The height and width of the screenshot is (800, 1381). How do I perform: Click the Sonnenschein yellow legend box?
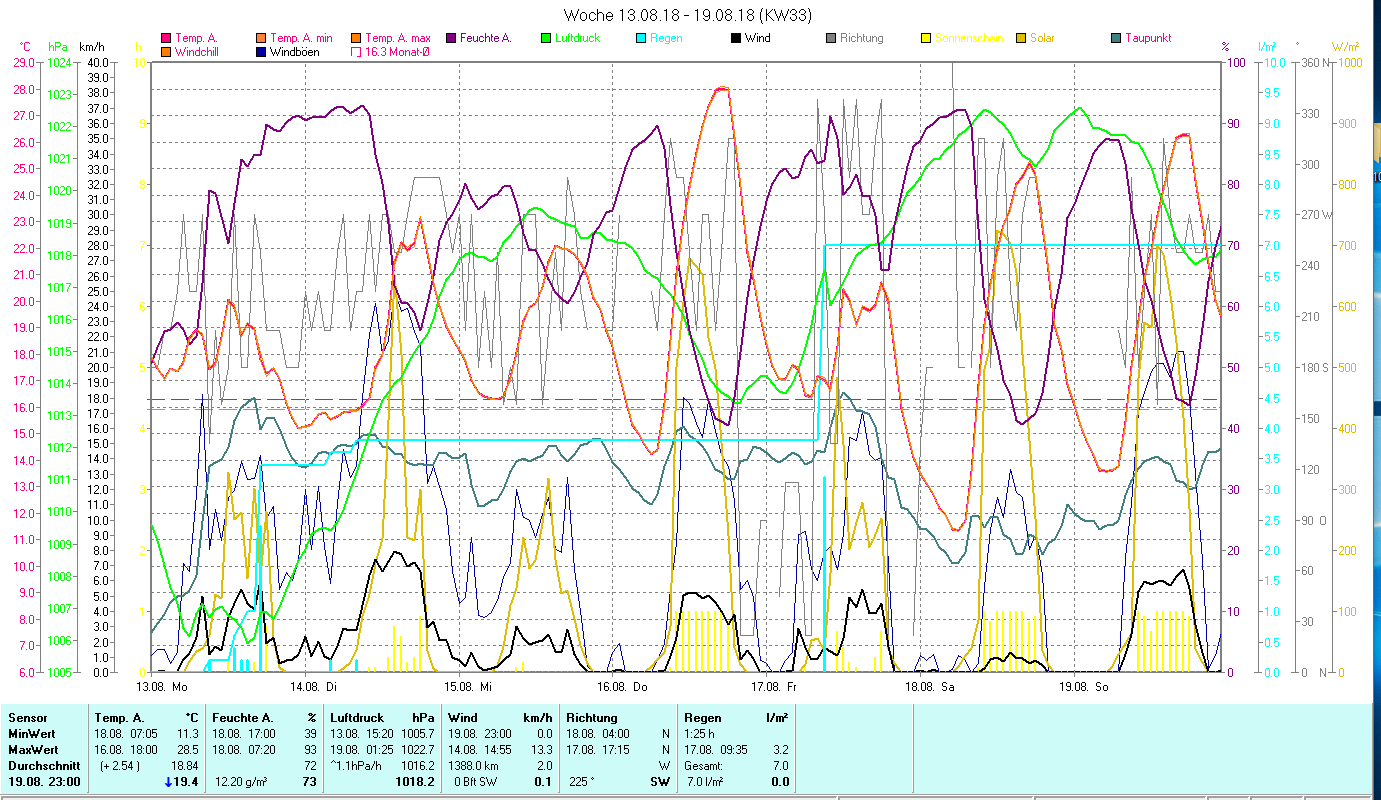[x=925, y=38]
